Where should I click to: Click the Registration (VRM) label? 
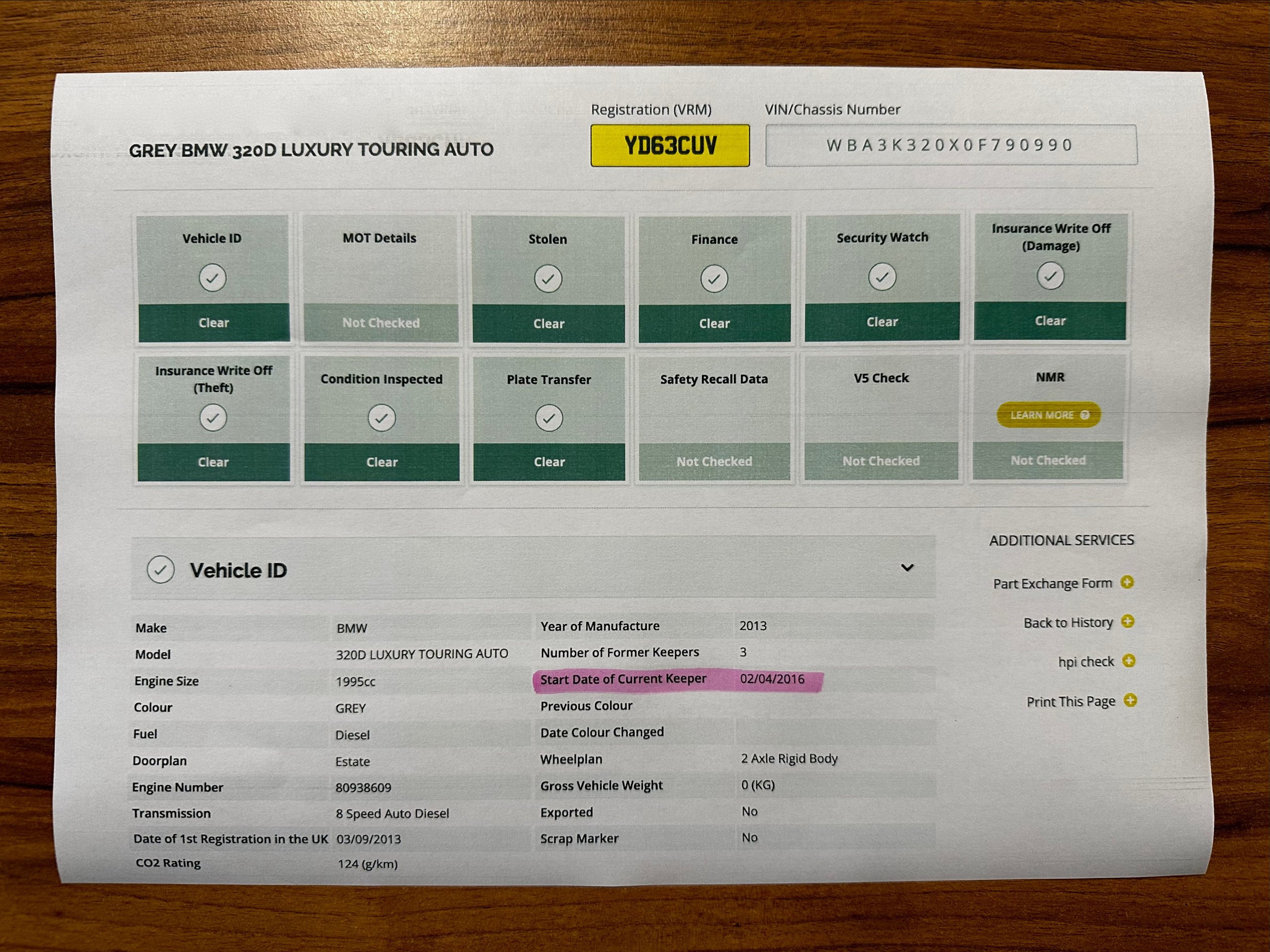coord(651,110)
